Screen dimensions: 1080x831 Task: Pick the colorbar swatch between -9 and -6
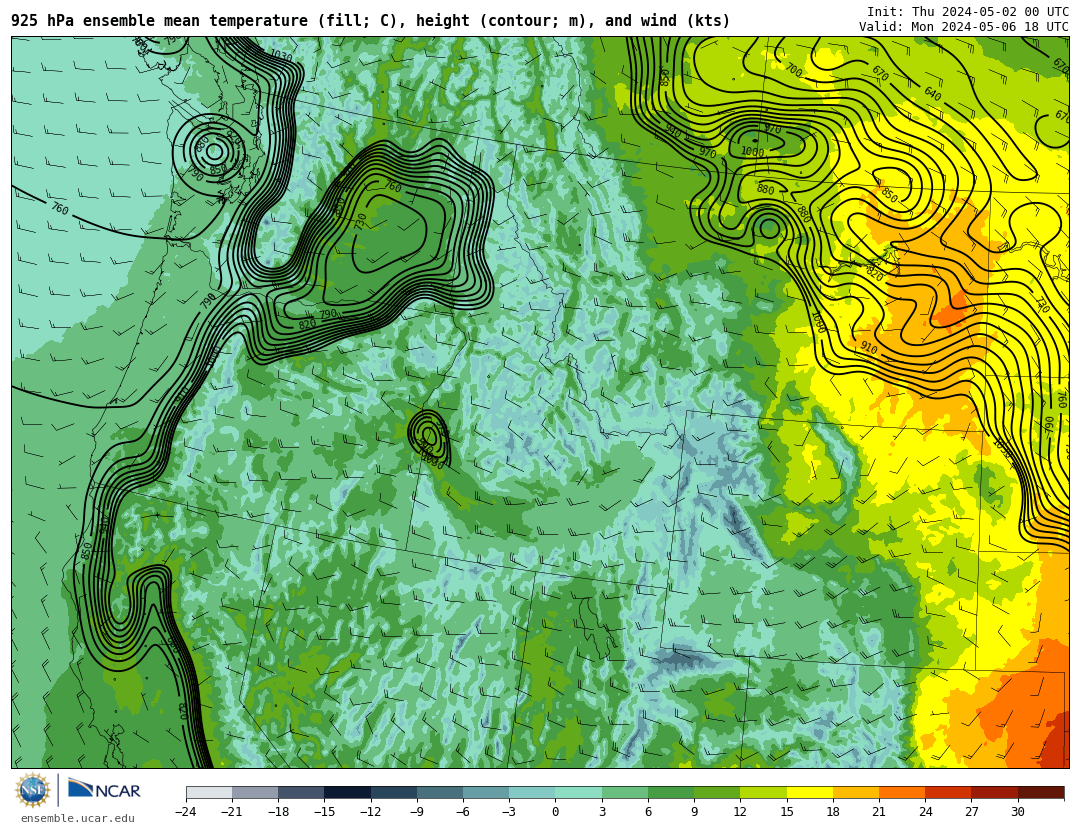[440, 792]
